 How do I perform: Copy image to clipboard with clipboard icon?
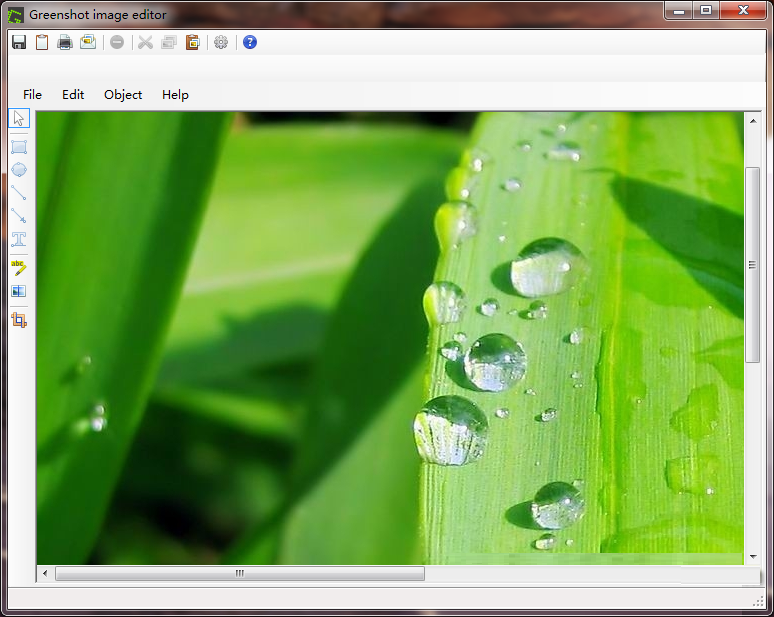42,42
